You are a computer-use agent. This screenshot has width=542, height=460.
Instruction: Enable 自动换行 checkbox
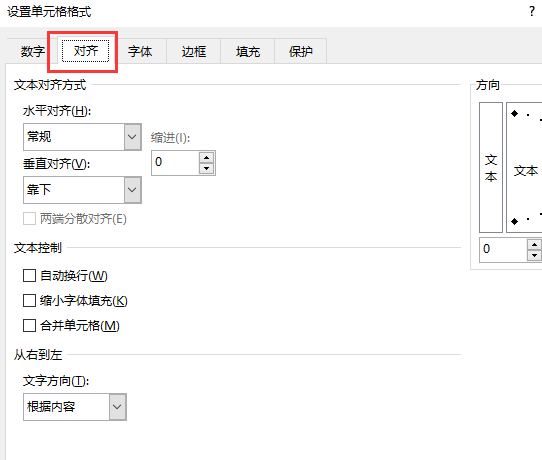point(29,276)
